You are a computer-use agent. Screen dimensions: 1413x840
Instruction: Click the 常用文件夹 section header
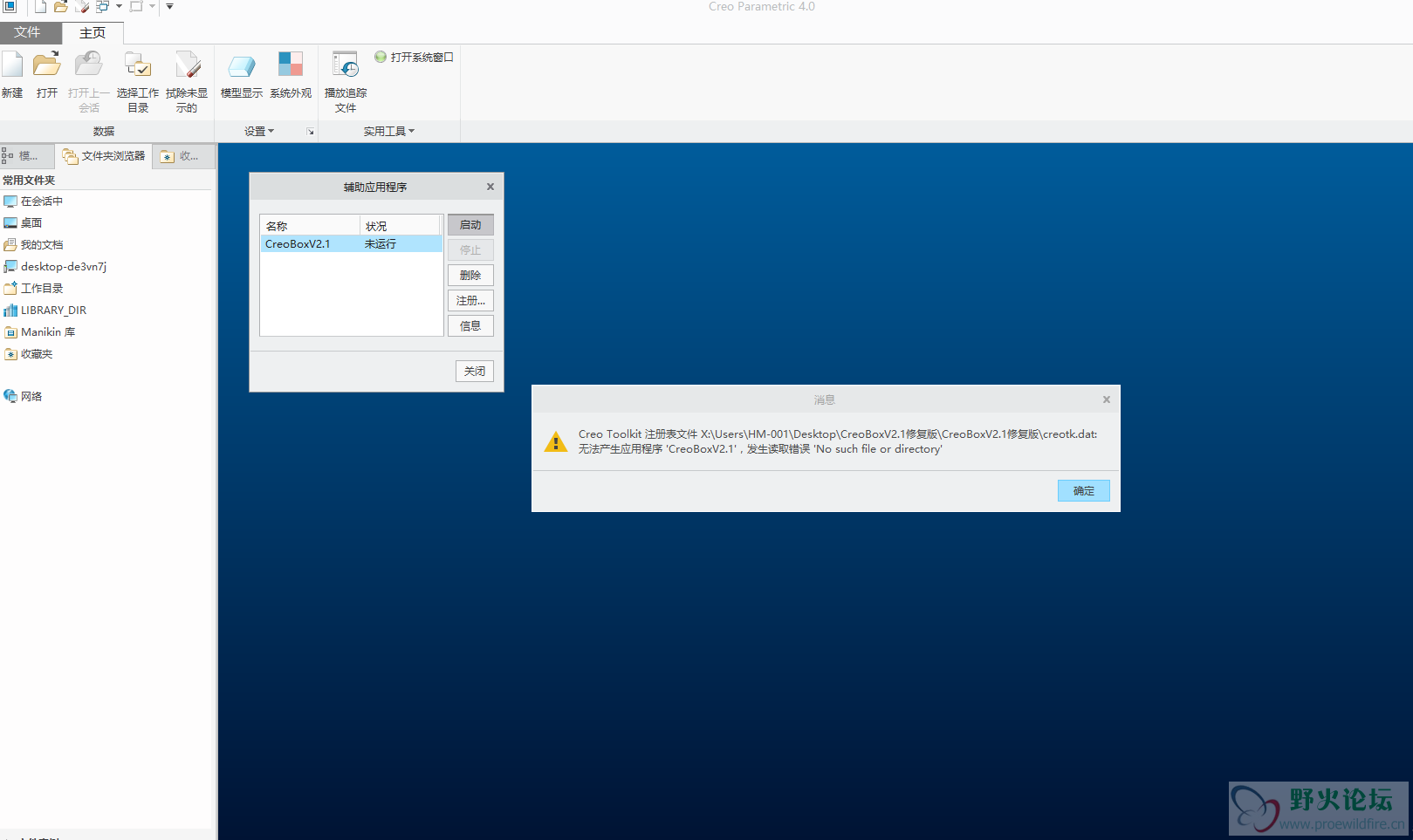click(x=29, y=181)
